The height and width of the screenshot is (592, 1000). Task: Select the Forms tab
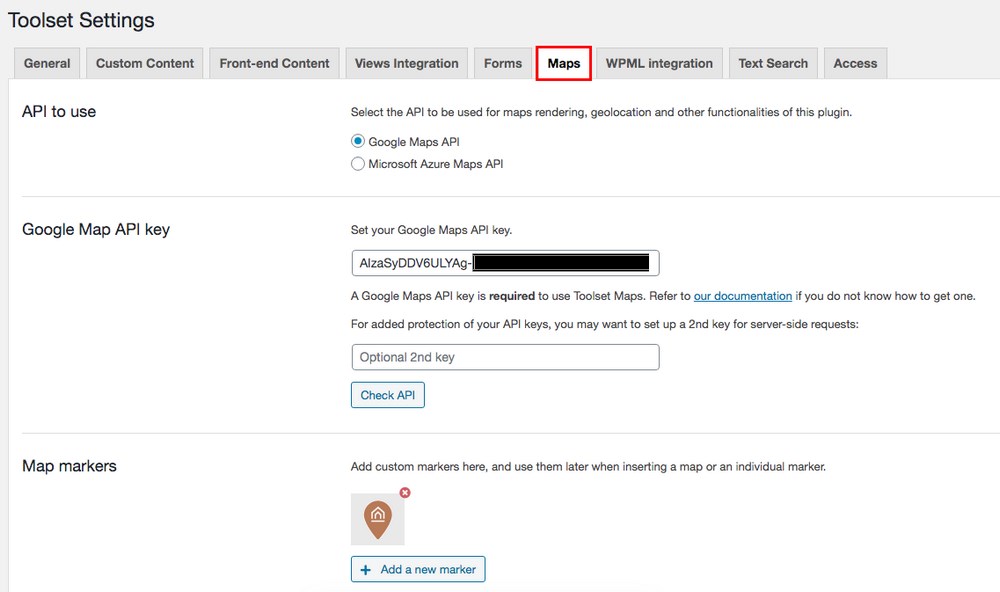503,63
